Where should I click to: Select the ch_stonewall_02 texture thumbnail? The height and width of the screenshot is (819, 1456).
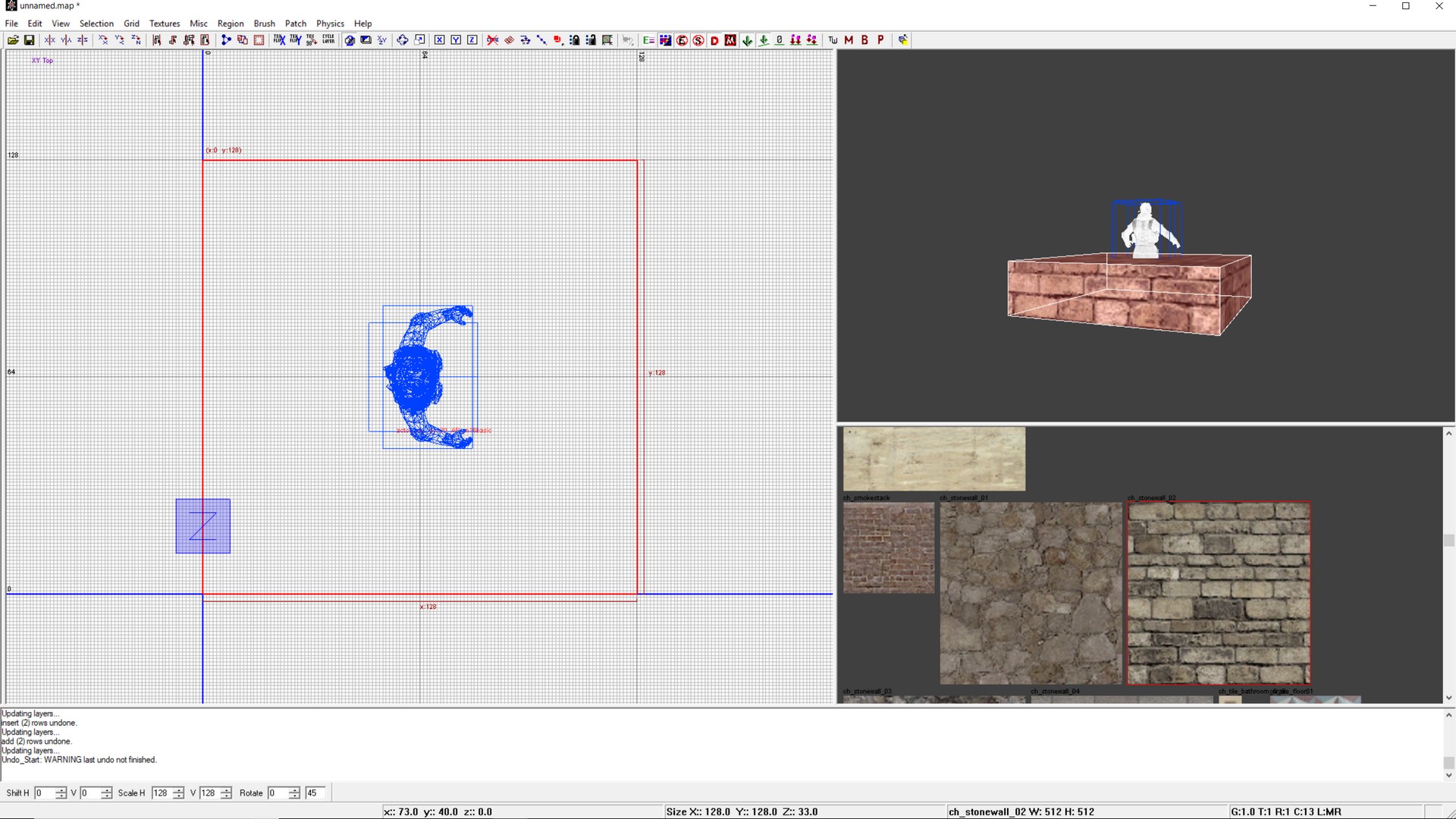pos(1219,593)
